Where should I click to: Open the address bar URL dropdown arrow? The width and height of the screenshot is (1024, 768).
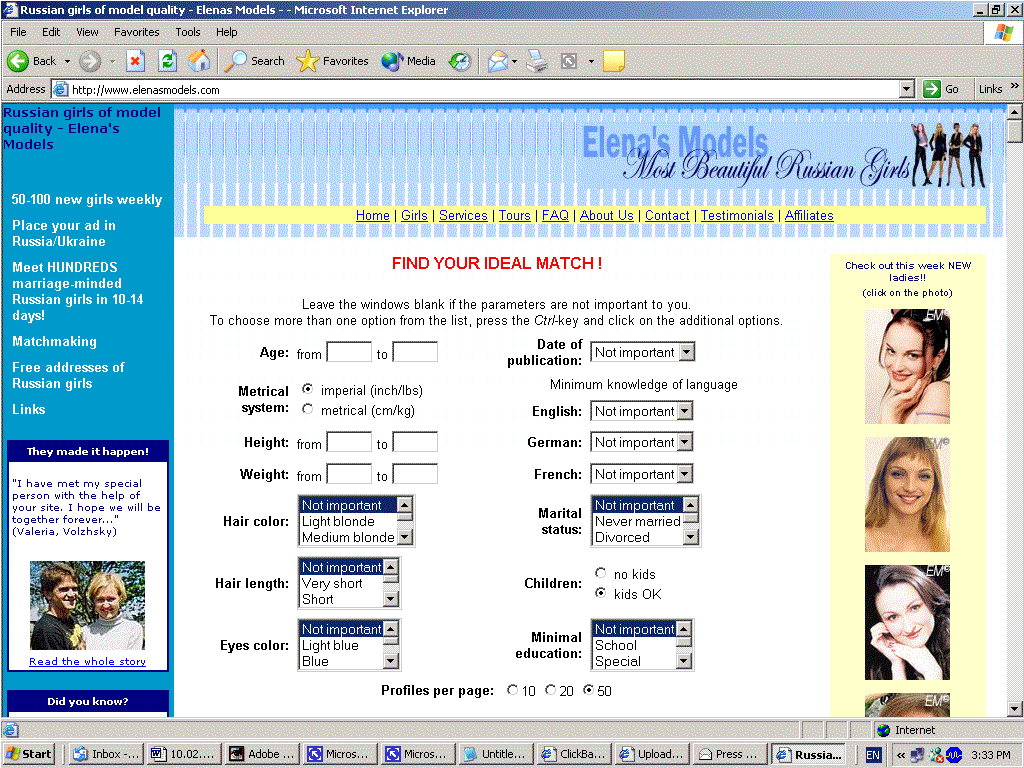tap(906, 89)
